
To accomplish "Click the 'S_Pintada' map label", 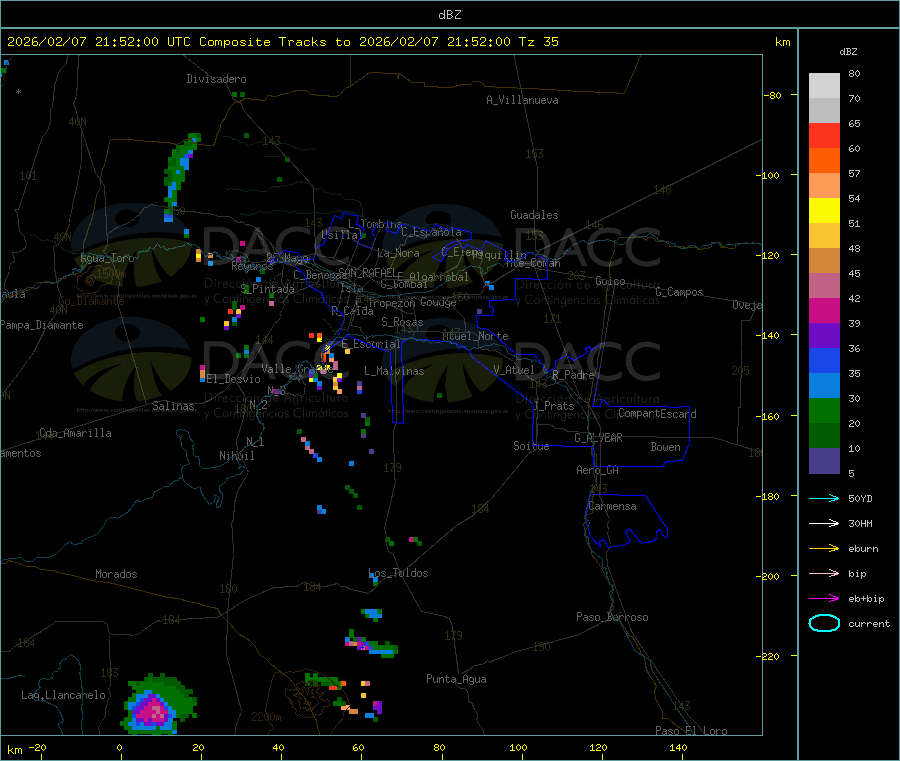I will click(267, 289).
